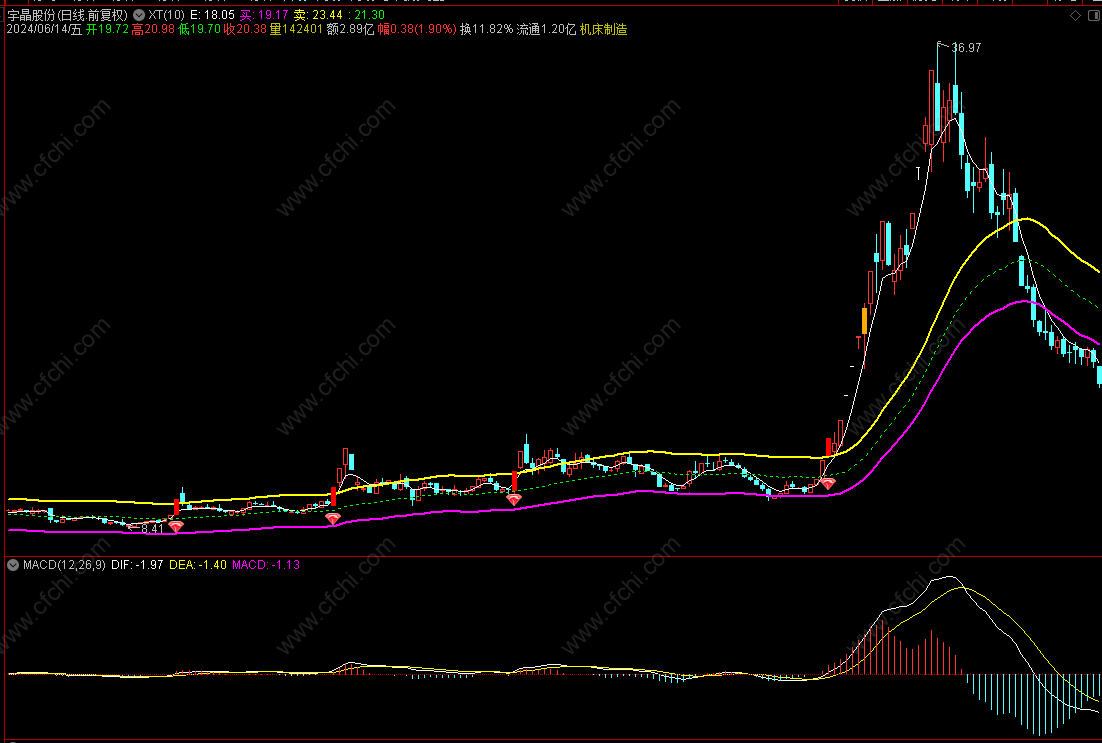Select the DEA: -1.40 value
1102x743 pixels.
pos(198,564)
